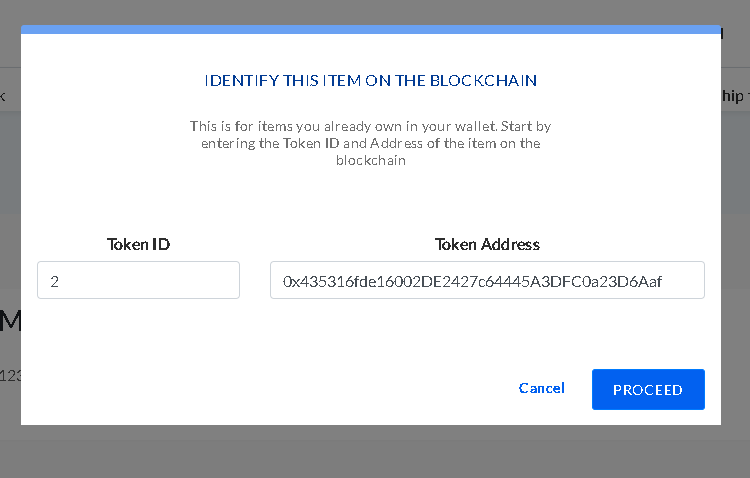Click the PROCEED button

coord(648,389)
